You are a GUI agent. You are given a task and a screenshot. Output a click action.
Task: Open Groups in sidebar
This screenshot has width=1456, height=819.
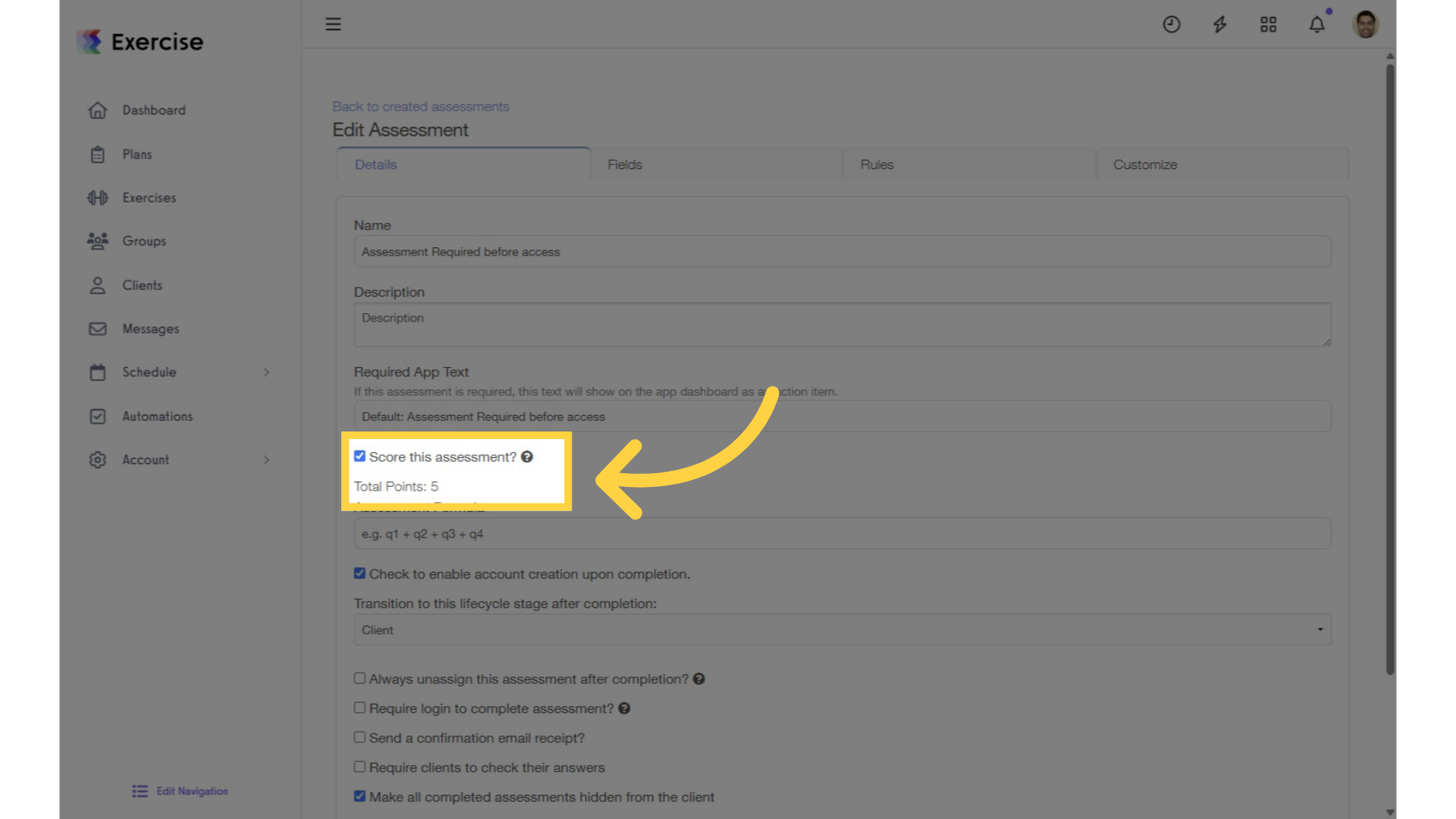(144, 241)
